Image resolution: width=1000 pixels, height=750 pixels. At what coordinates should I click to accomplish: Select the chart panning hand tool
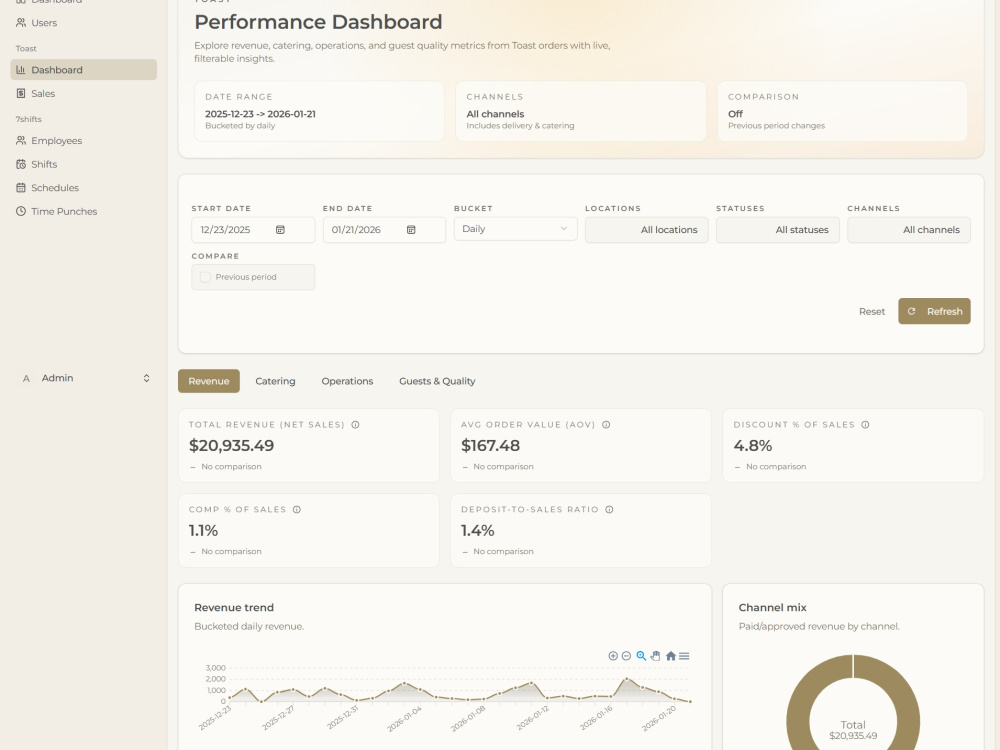[x=656, y=656]
